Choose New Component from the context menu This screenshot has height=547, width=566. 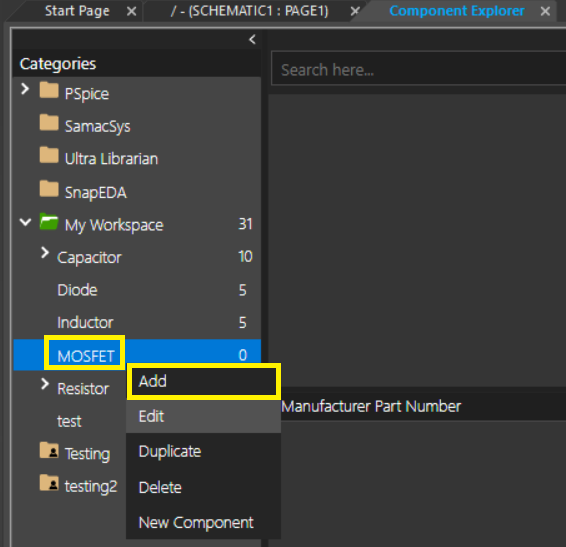(204, 522)
